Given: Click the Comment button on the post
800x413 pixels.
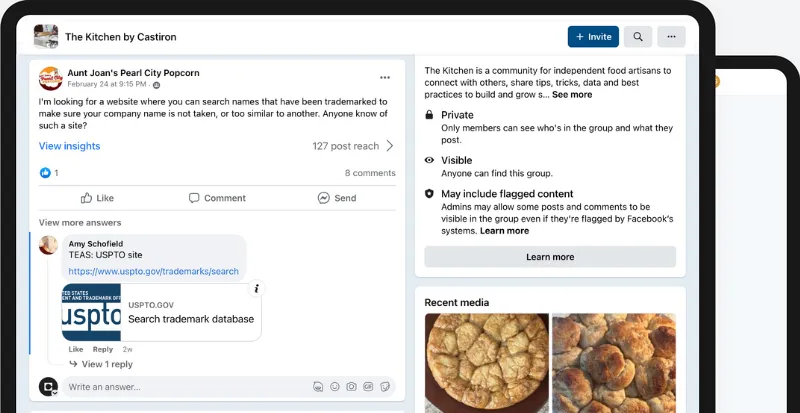Looking at the screenshot, I should pos(216,198).
